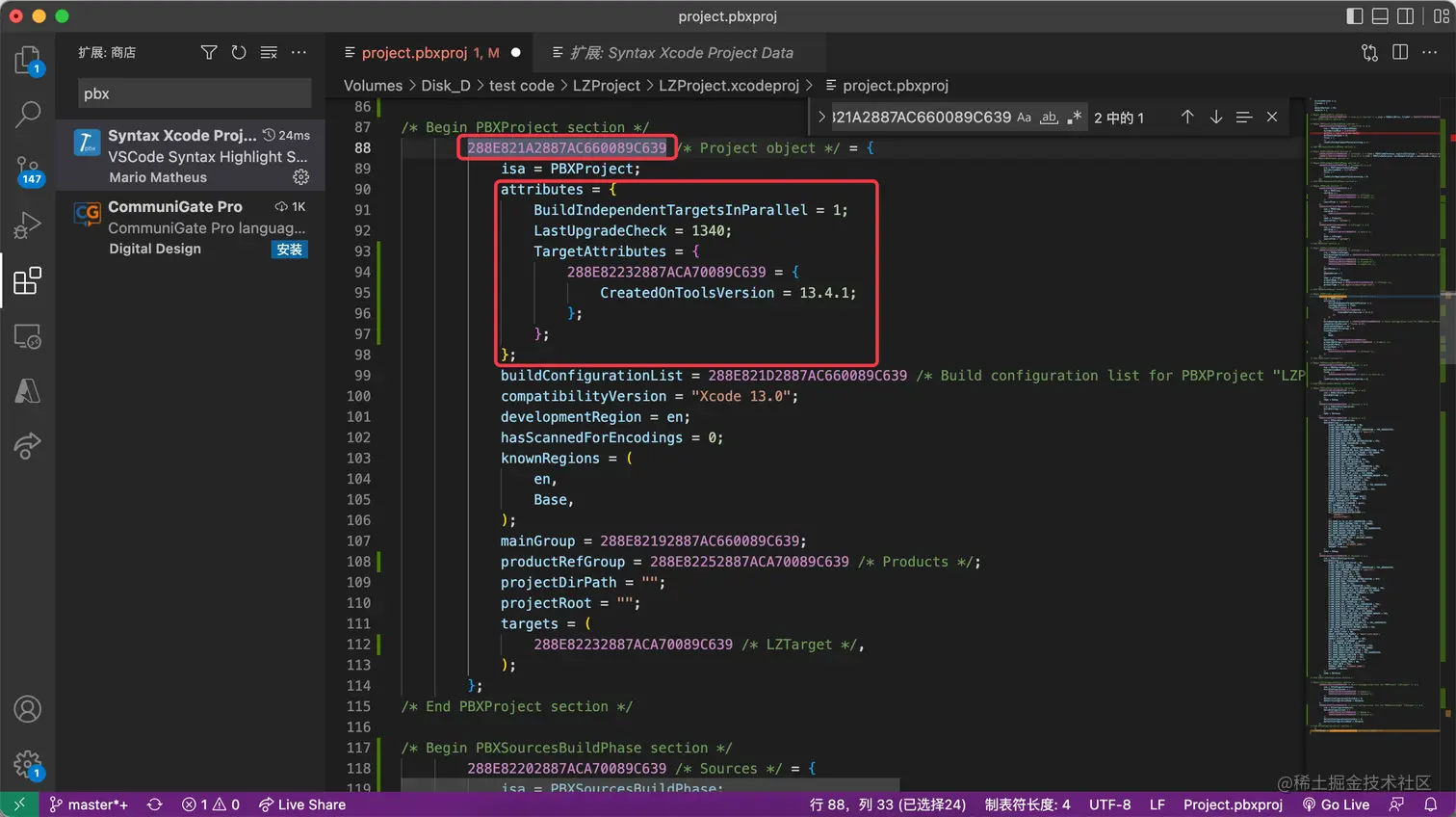
Task: Open remote window indicator in status bar
Action: 19,804
